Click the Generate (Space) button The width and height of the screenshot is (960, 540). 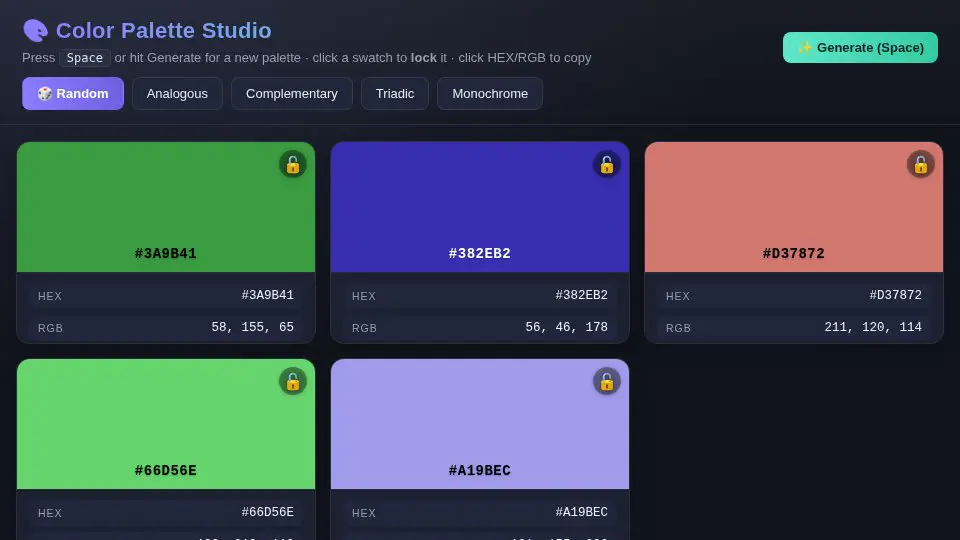tap(860, 47)
